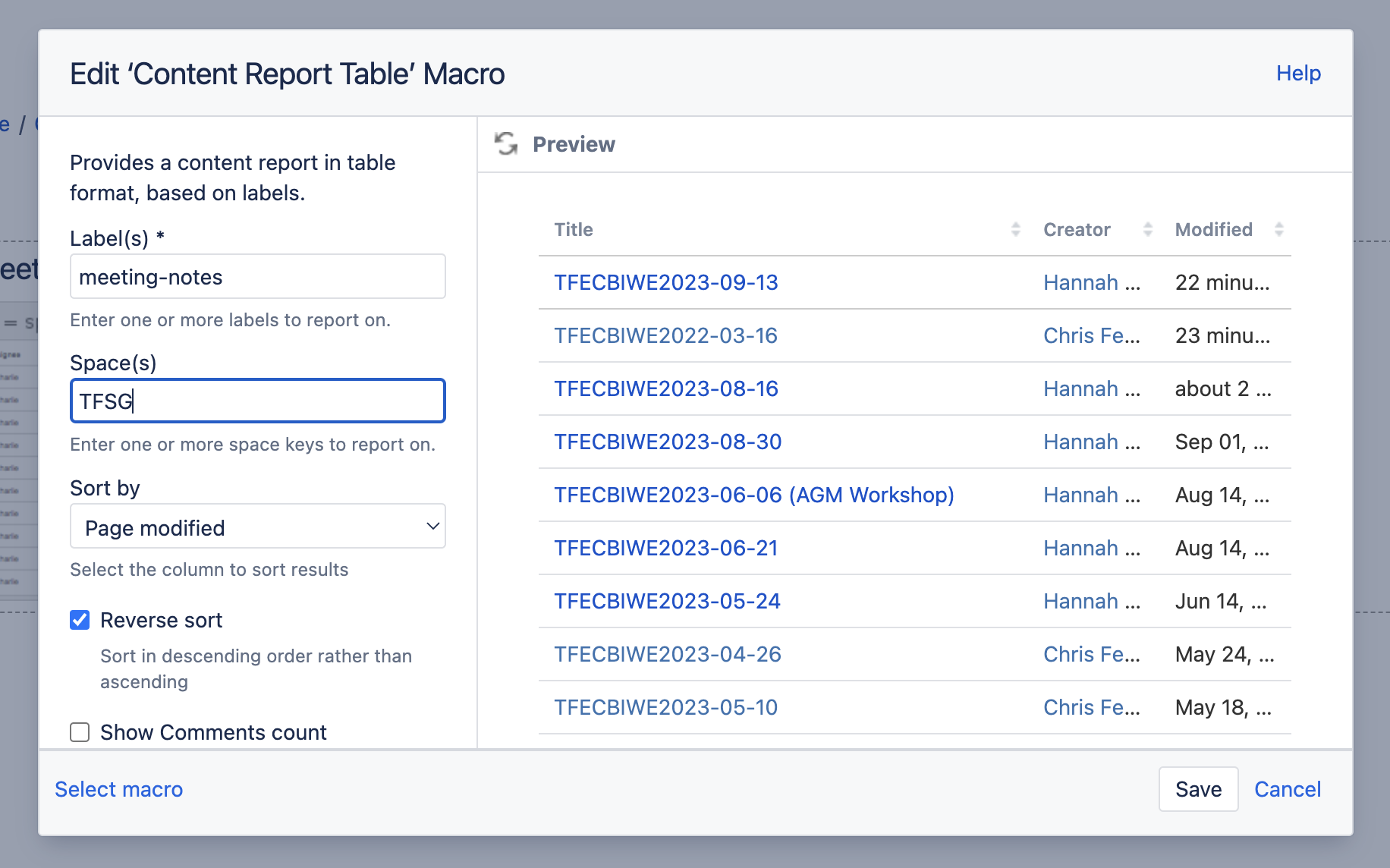Click the Show Comments count label
Screen dimensions: 1390x868
(x=213, y=732)
